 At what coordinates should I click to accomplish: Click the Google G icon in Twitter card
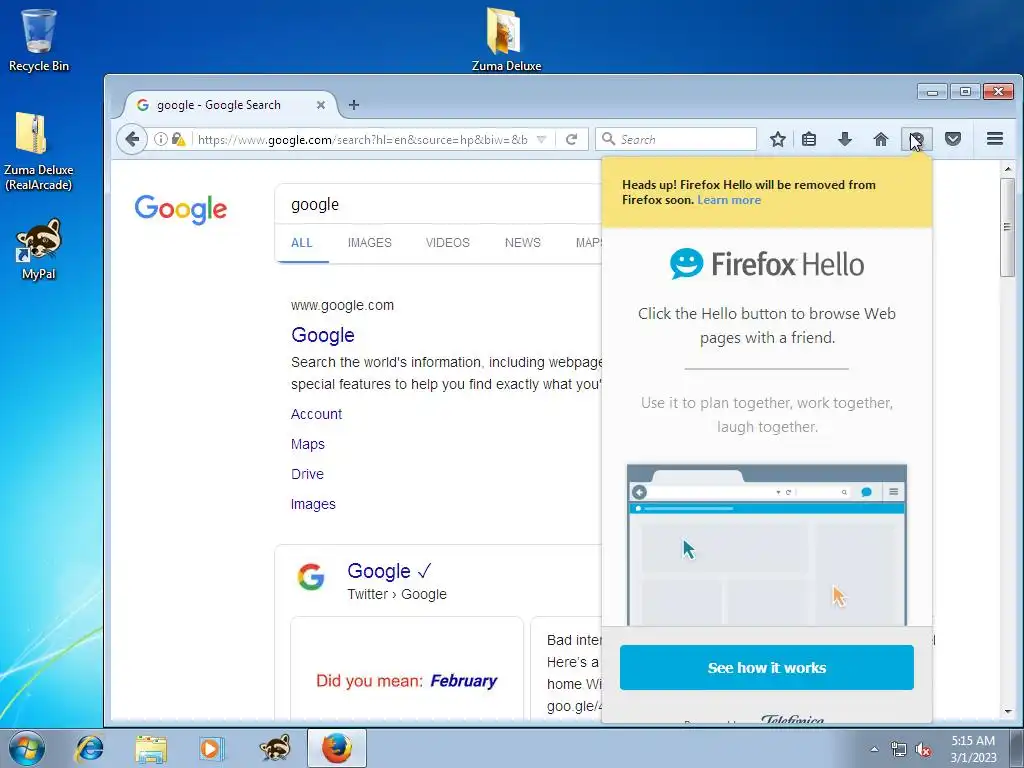click(x=311, y=577)
